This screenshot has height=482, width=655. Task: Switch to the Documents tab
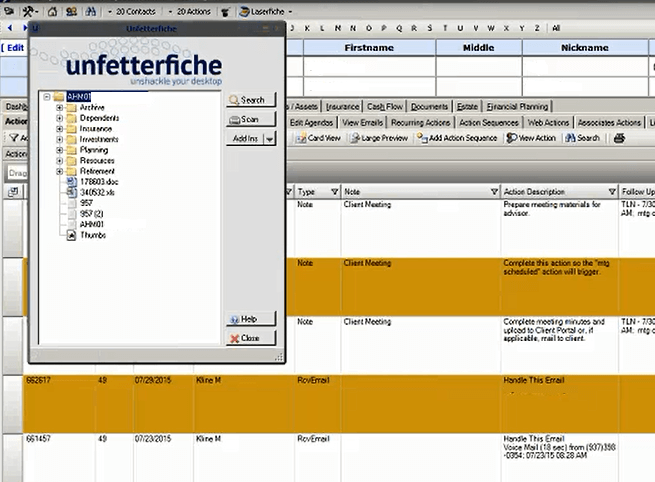pyautogui.click(x=429, y=107)
